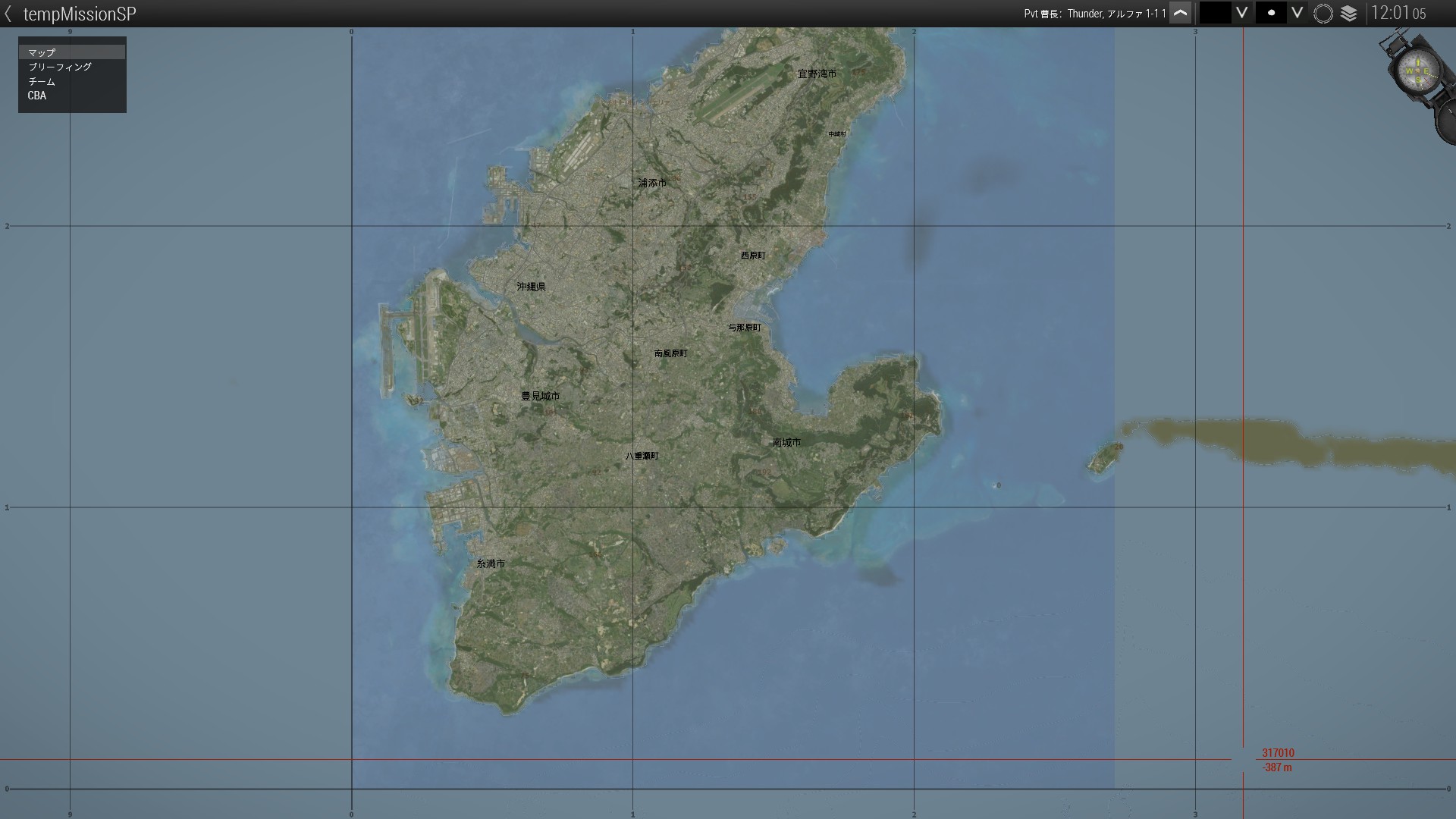
Task: Click the 豊見城市 map label
Action: pos(541,396)
